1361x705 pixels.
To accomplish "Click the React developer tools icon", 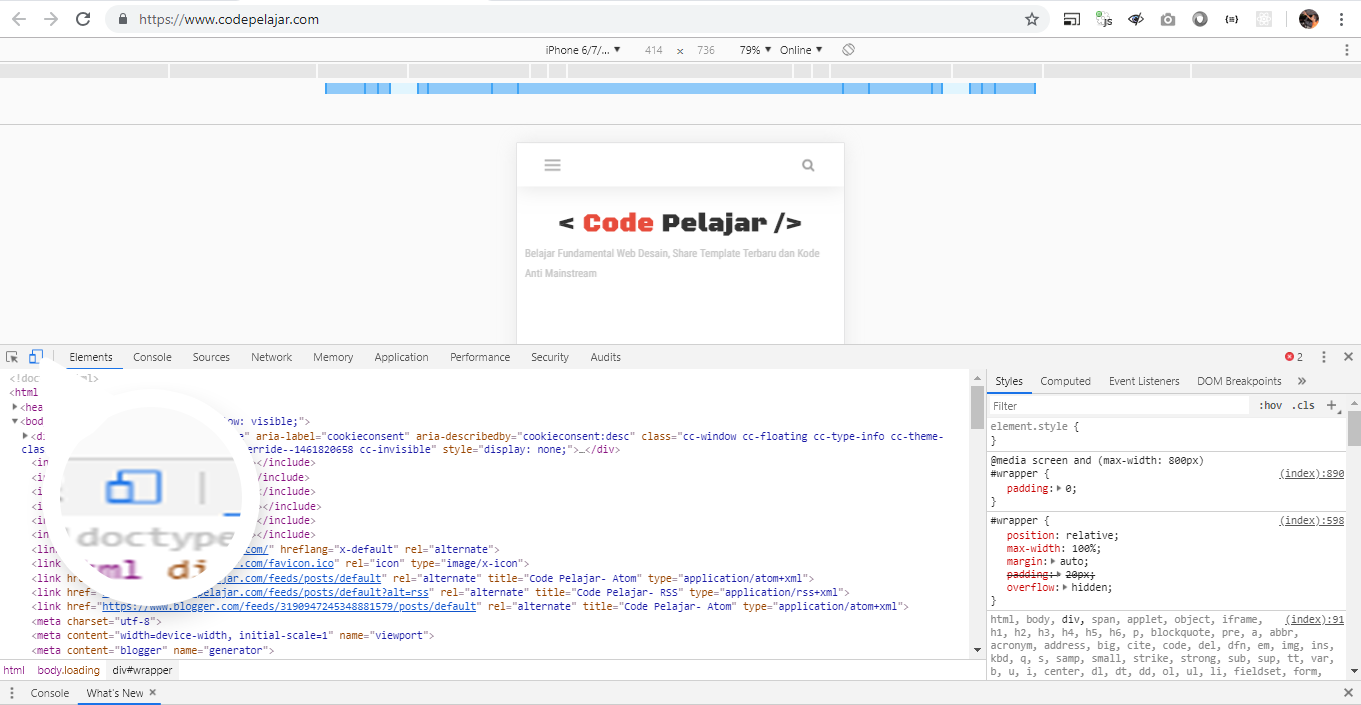I will click(1264, 19).
